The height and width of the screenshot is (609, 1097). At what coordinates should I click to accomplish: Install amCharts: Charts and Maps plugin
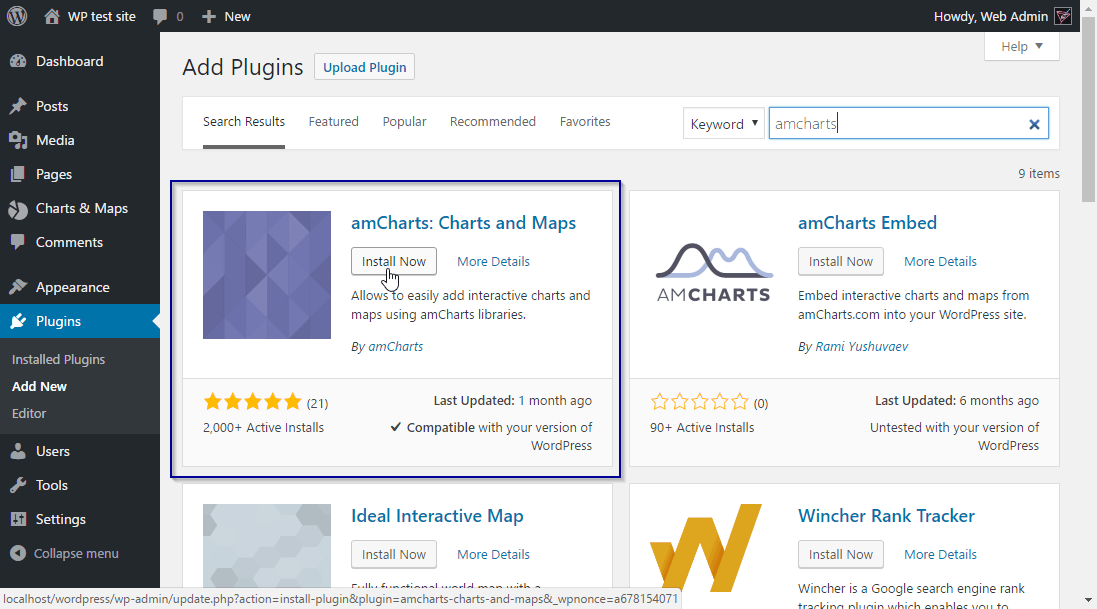coord(394,261)
